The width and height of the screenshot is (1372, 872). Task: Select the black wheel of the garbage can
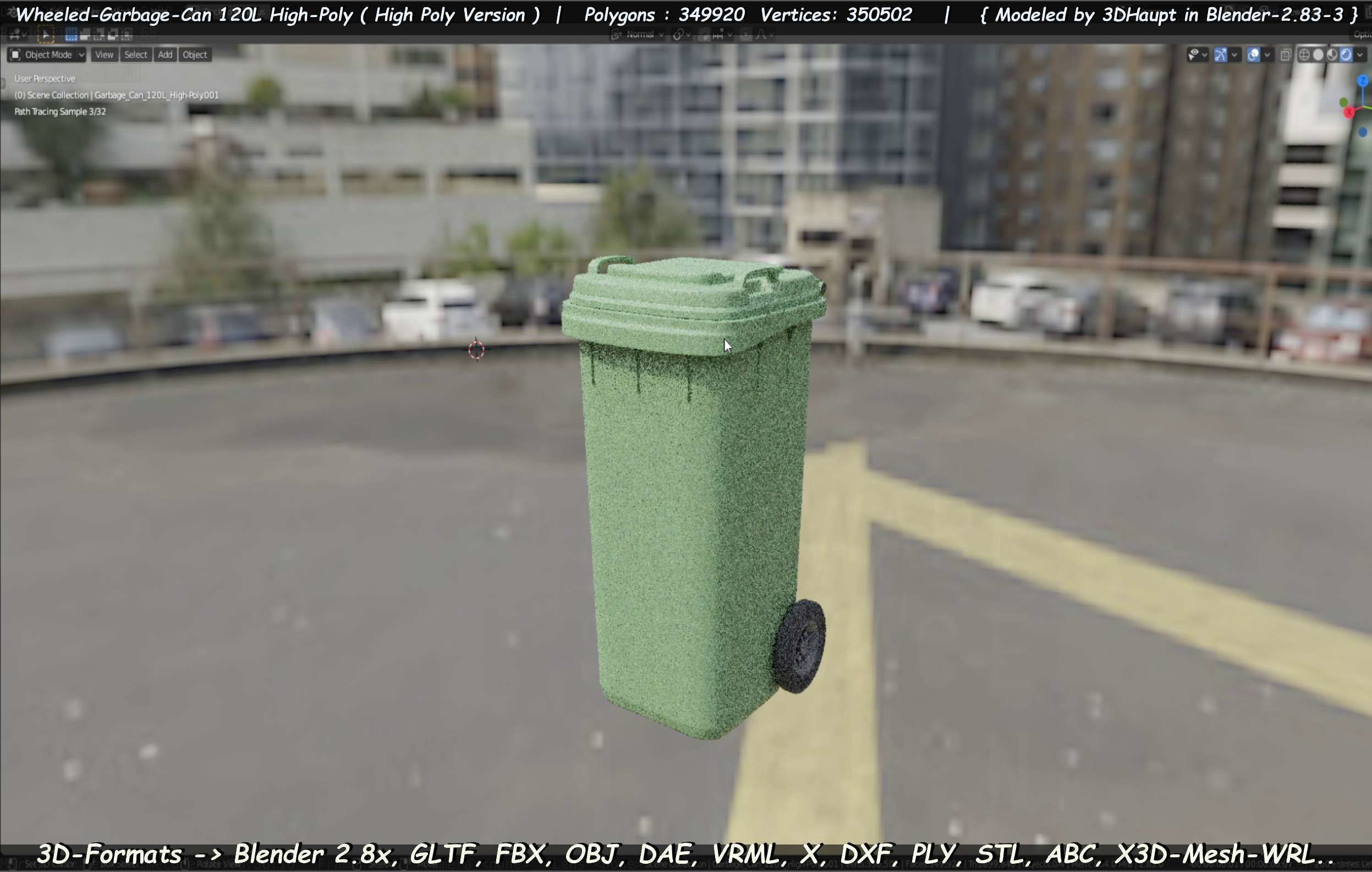tap(799, 645)
